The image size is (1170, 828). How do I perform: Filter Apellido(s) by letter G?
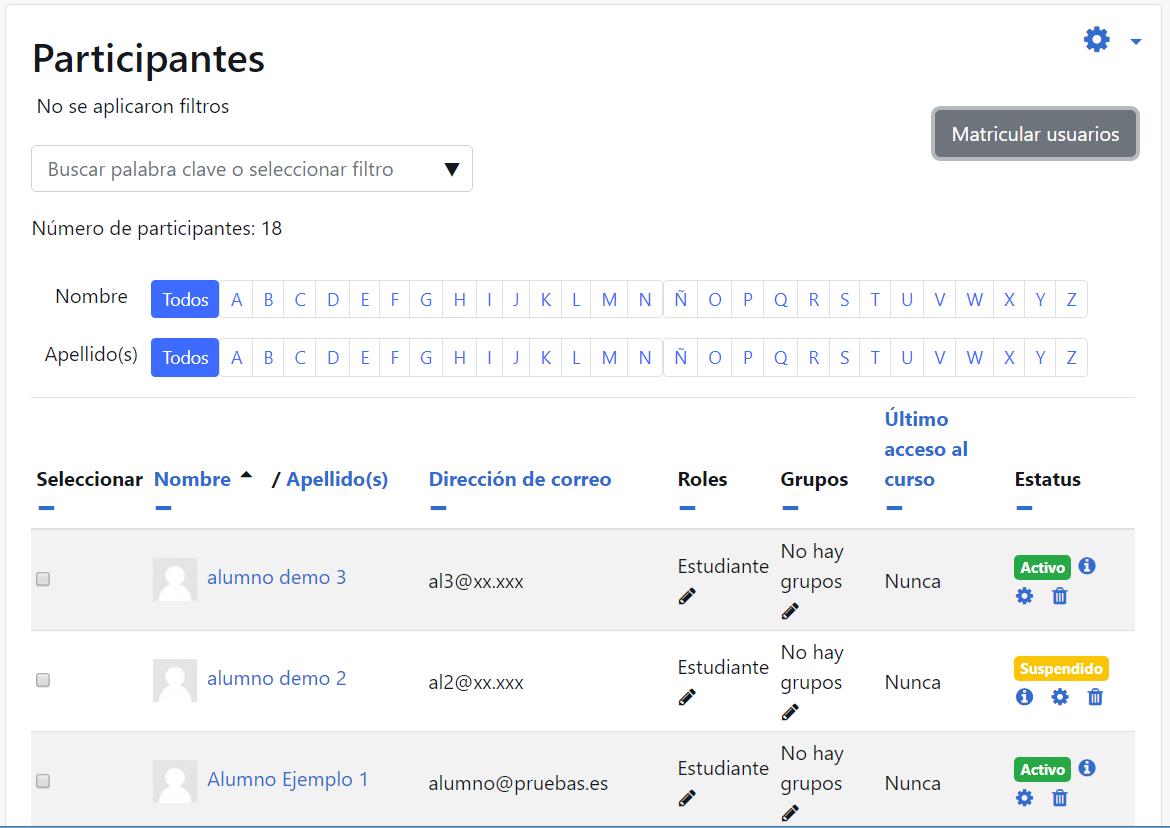pos(426,357)
